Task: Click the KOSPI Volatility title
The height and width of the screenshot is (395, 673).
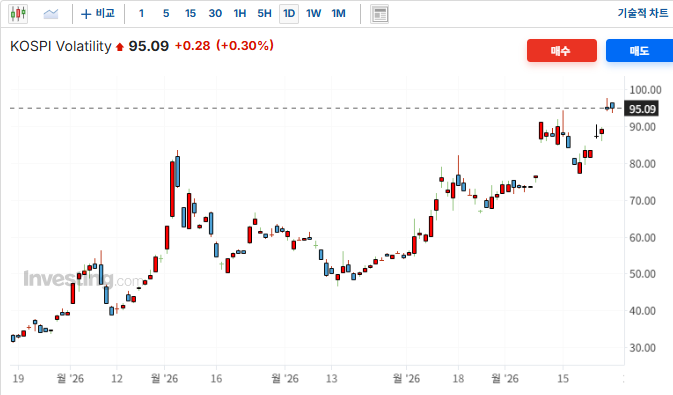Action: coord(61,46)
